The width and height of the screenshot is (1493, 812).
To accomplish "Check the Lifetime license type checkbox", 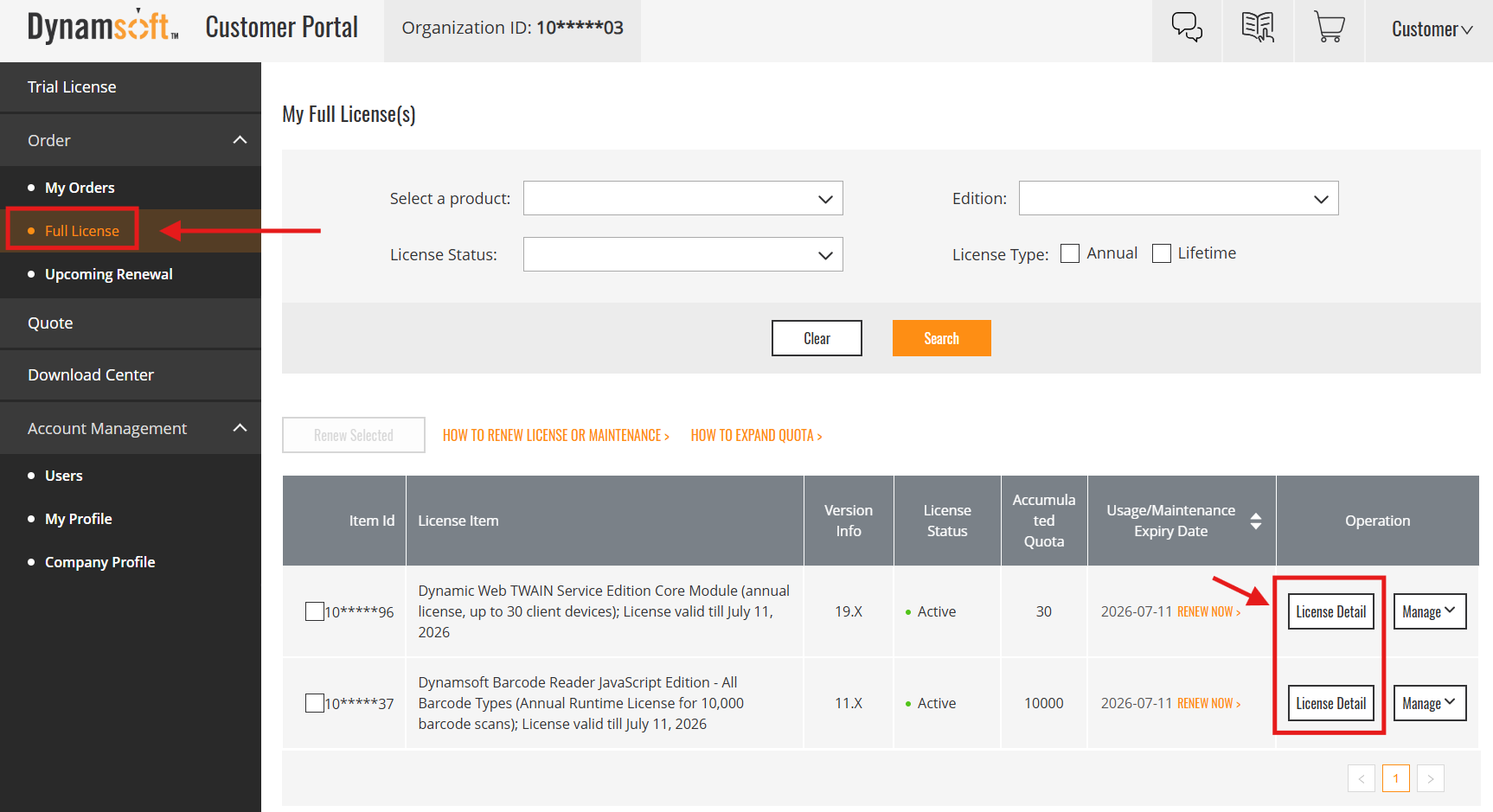I will pyautogui.click(x=1162, y=253).
